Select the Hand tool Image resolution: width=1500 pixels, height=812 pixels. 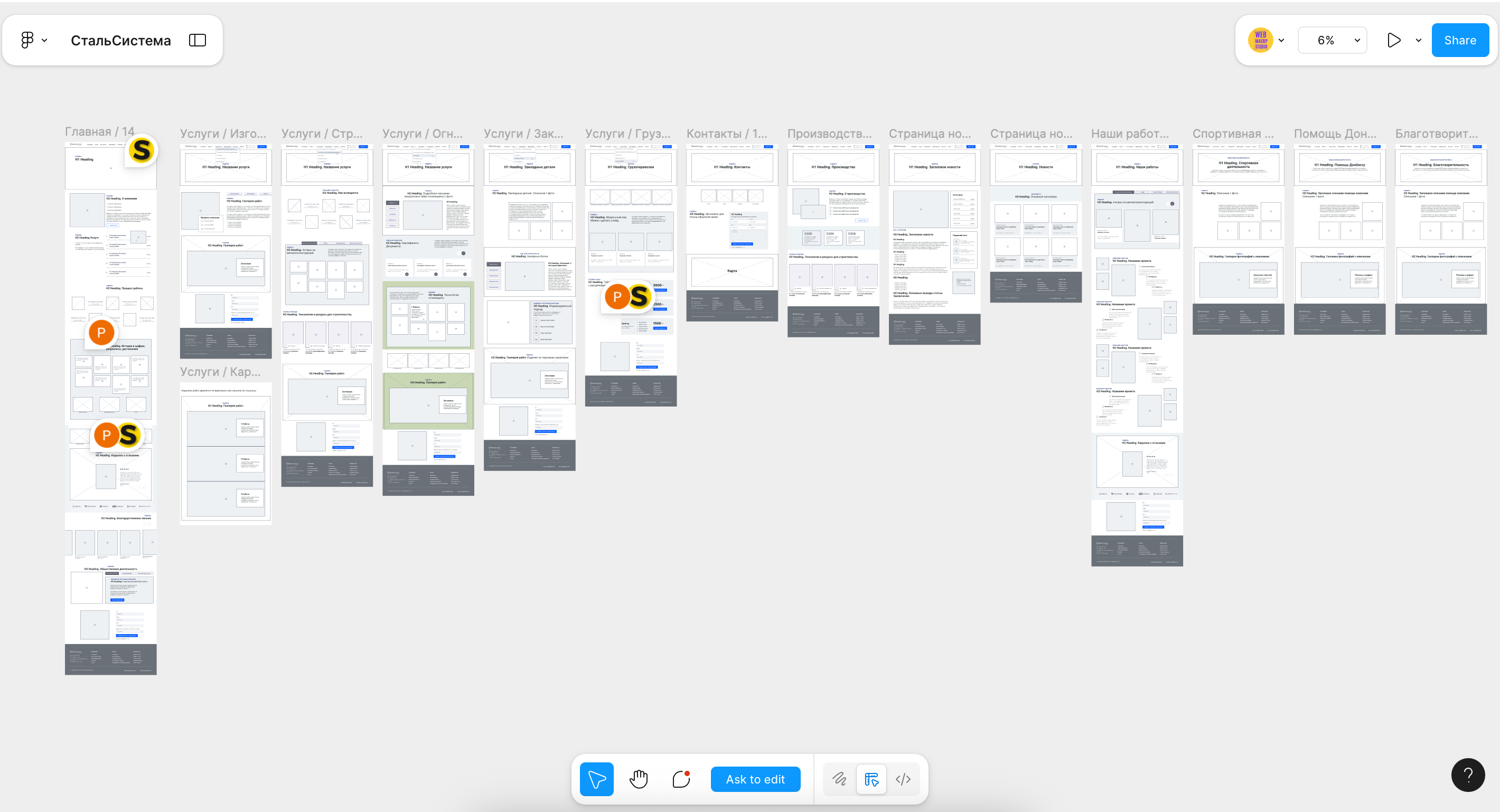click(639, 779)
